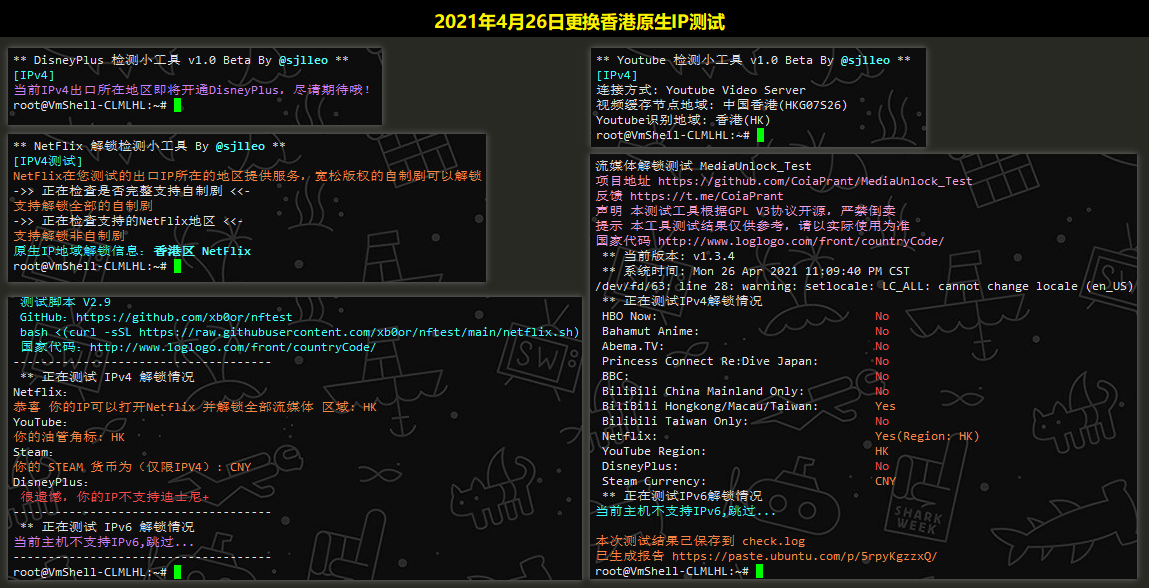Click the 流媒体解锁测试 MediaUnlock_Test heading

(x=703, y=166)
